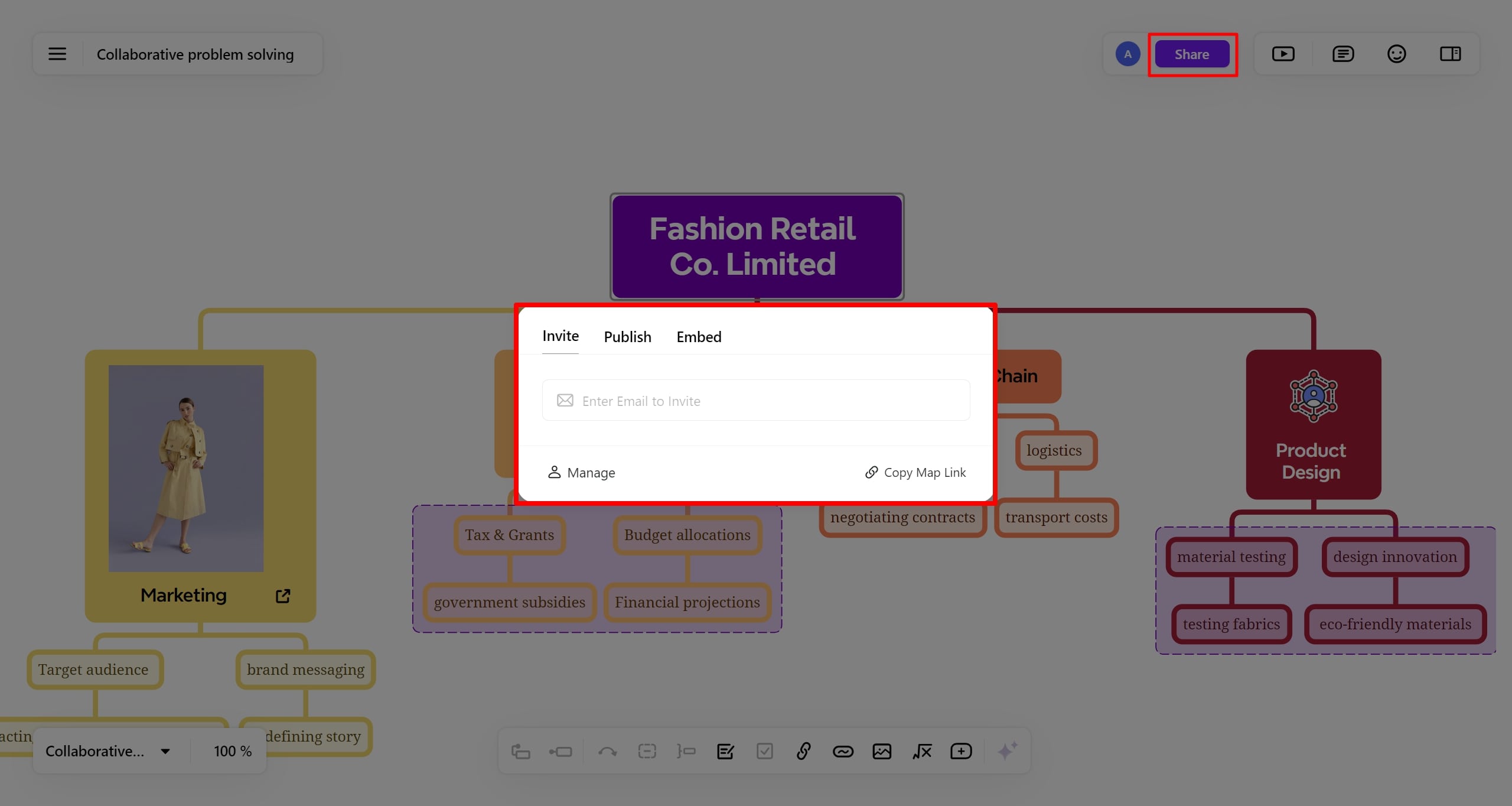
Task: Open the comments panel icon
Action: (x=1342, y=54)
